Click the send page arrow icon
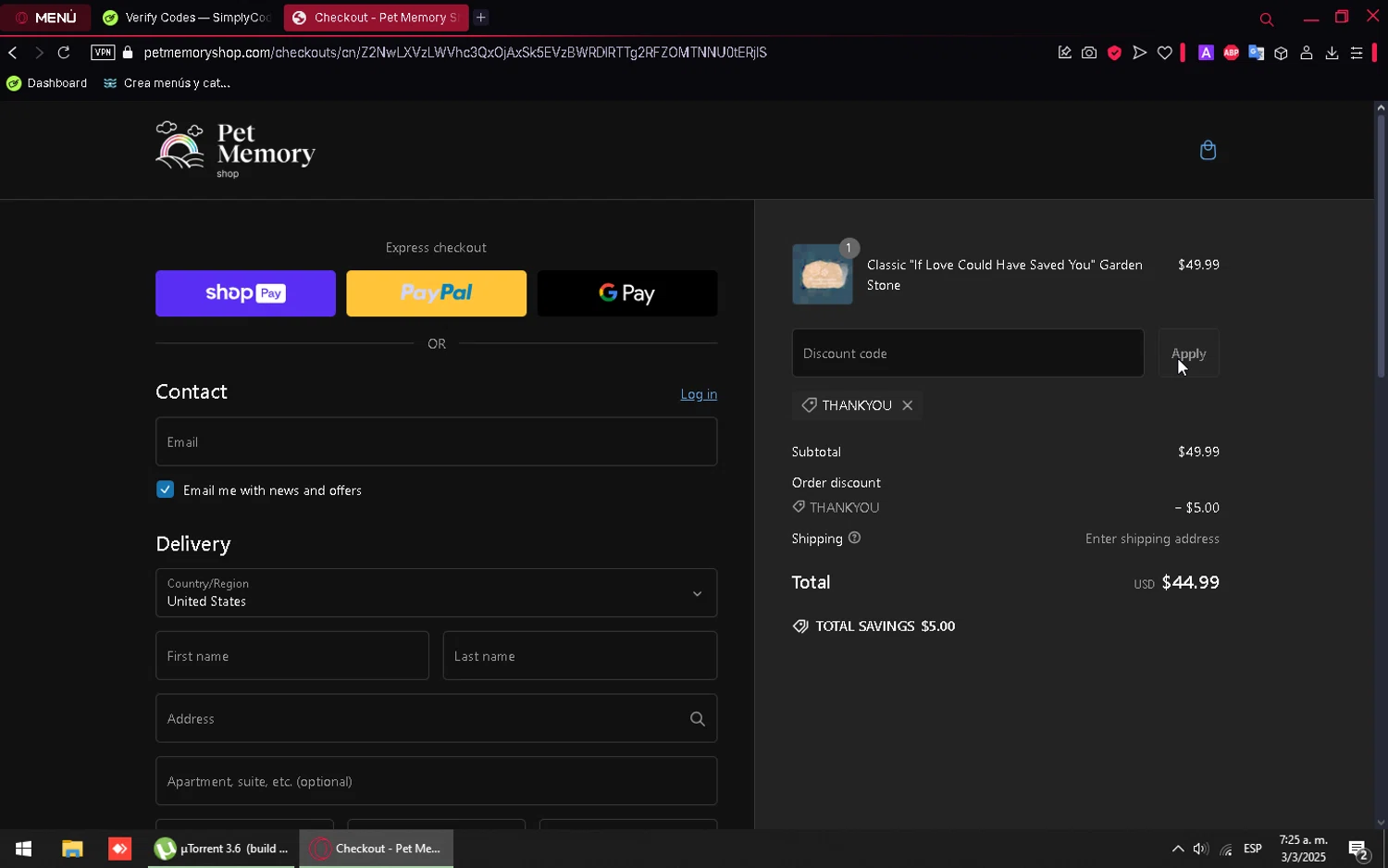 click(1140, 53)
